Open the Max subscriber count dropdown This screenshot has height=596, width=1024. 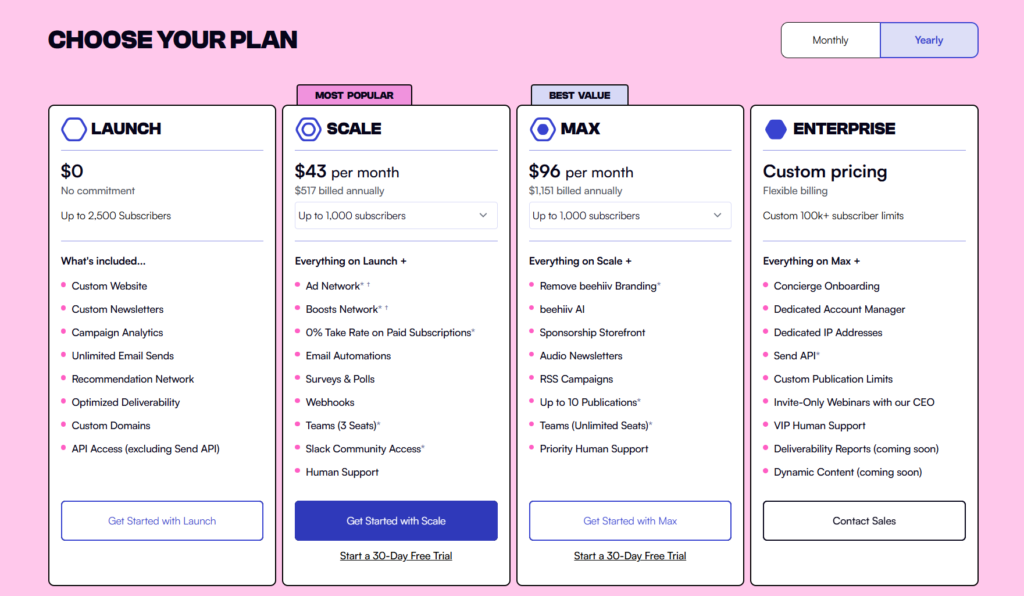tap(629, 215)
